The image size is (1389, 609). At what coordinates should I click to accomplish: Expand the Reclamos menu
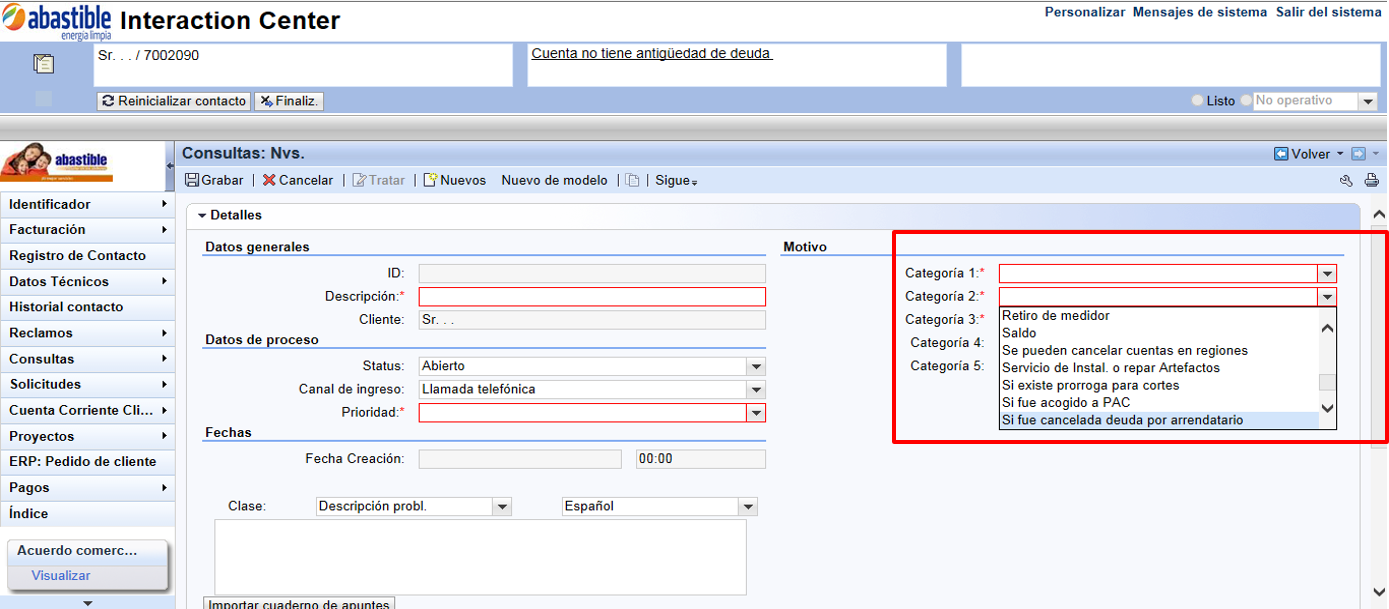[87, 333]
